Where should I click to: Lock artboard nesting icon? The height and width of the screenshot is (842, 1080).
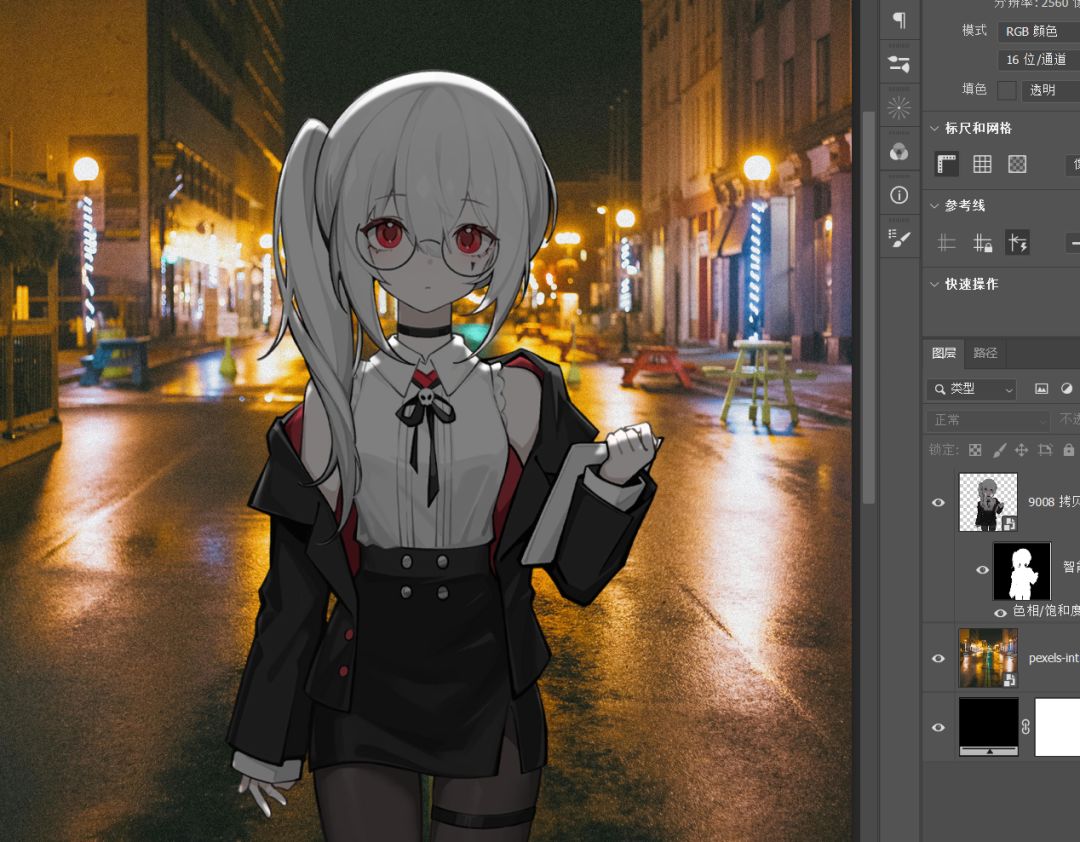(x=1046, y=450)
